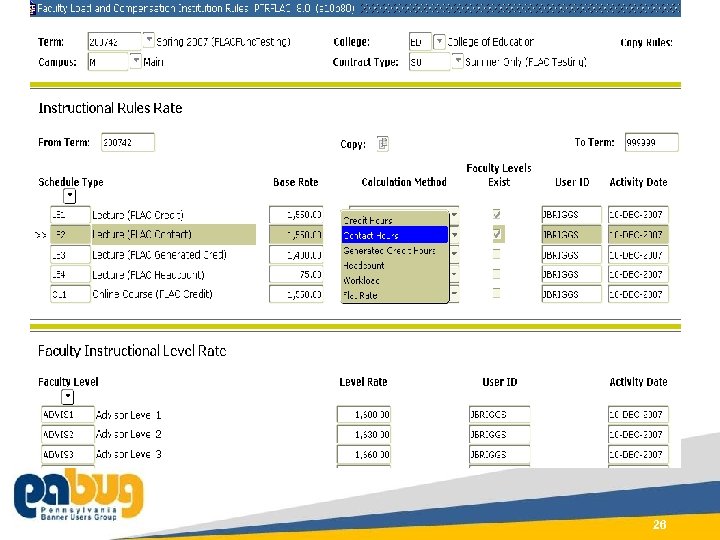This screenshot has height=540, width=720.
Task: Click User ID field for Lecture (FLAC Credit) row
Action: pyautogui.click(x=571, y=214)
